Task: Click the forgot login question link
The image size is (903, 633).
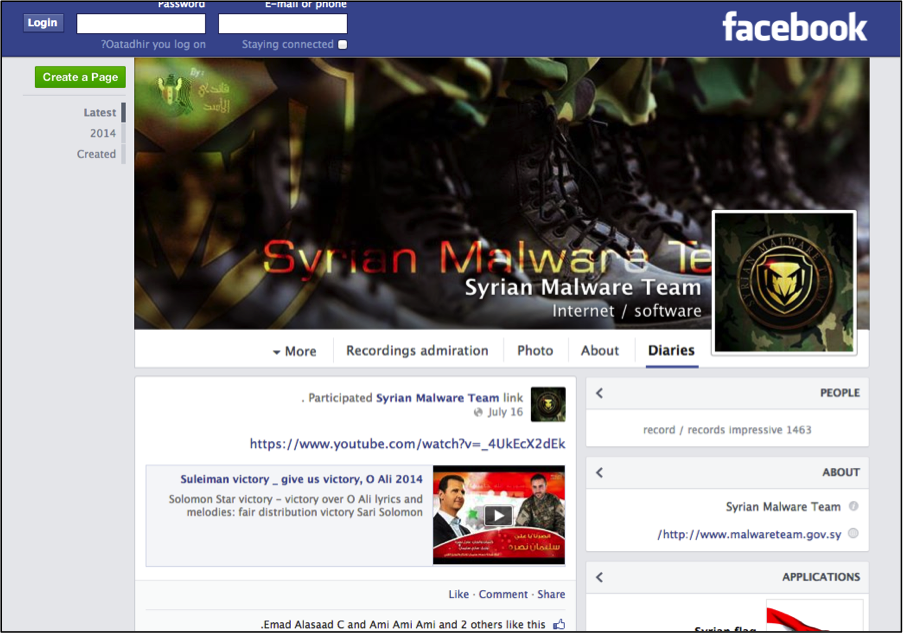Action: (153, 44)
